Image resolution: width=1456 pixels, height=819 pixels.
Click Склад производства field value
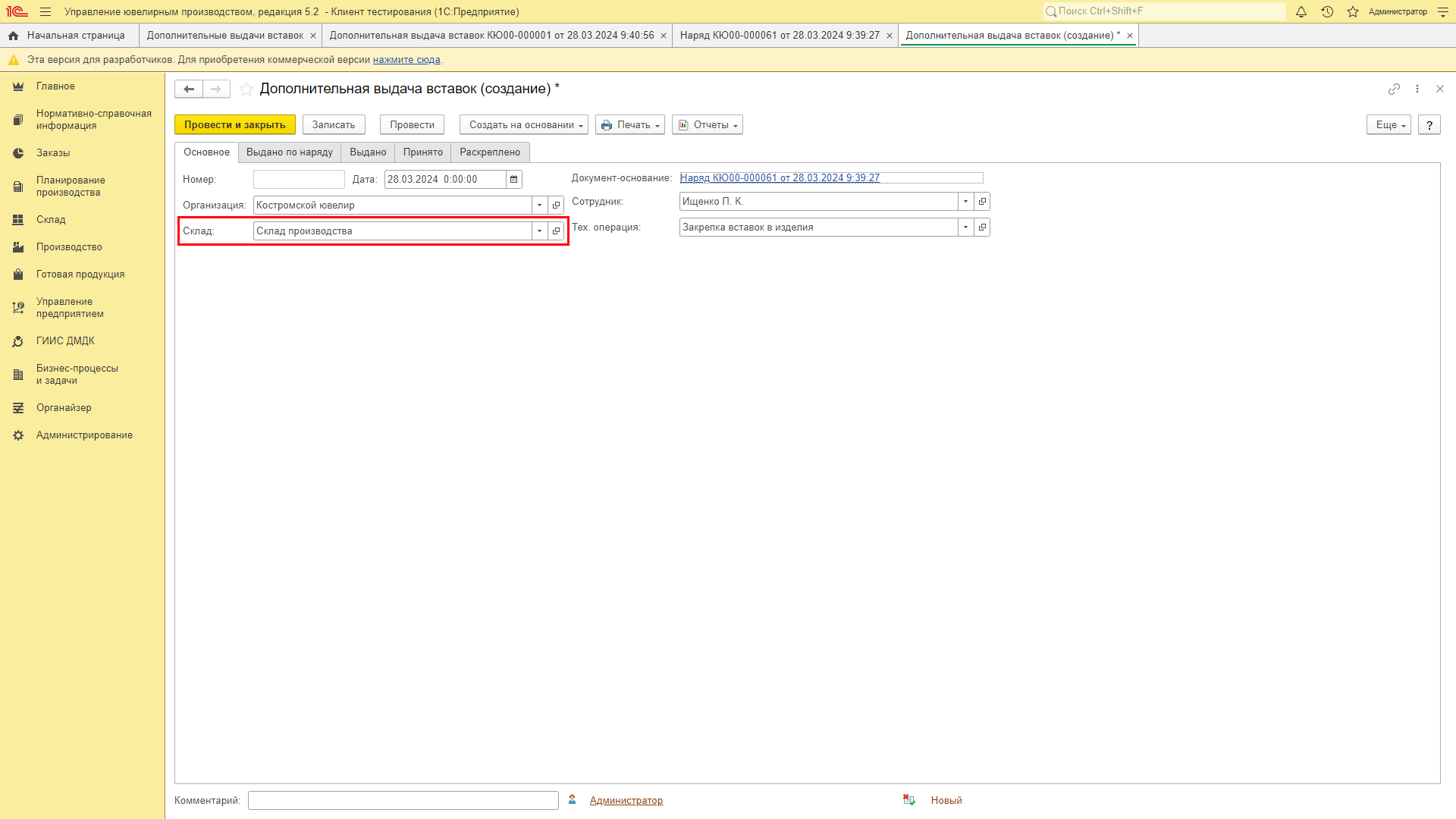(x=393, y=231)
